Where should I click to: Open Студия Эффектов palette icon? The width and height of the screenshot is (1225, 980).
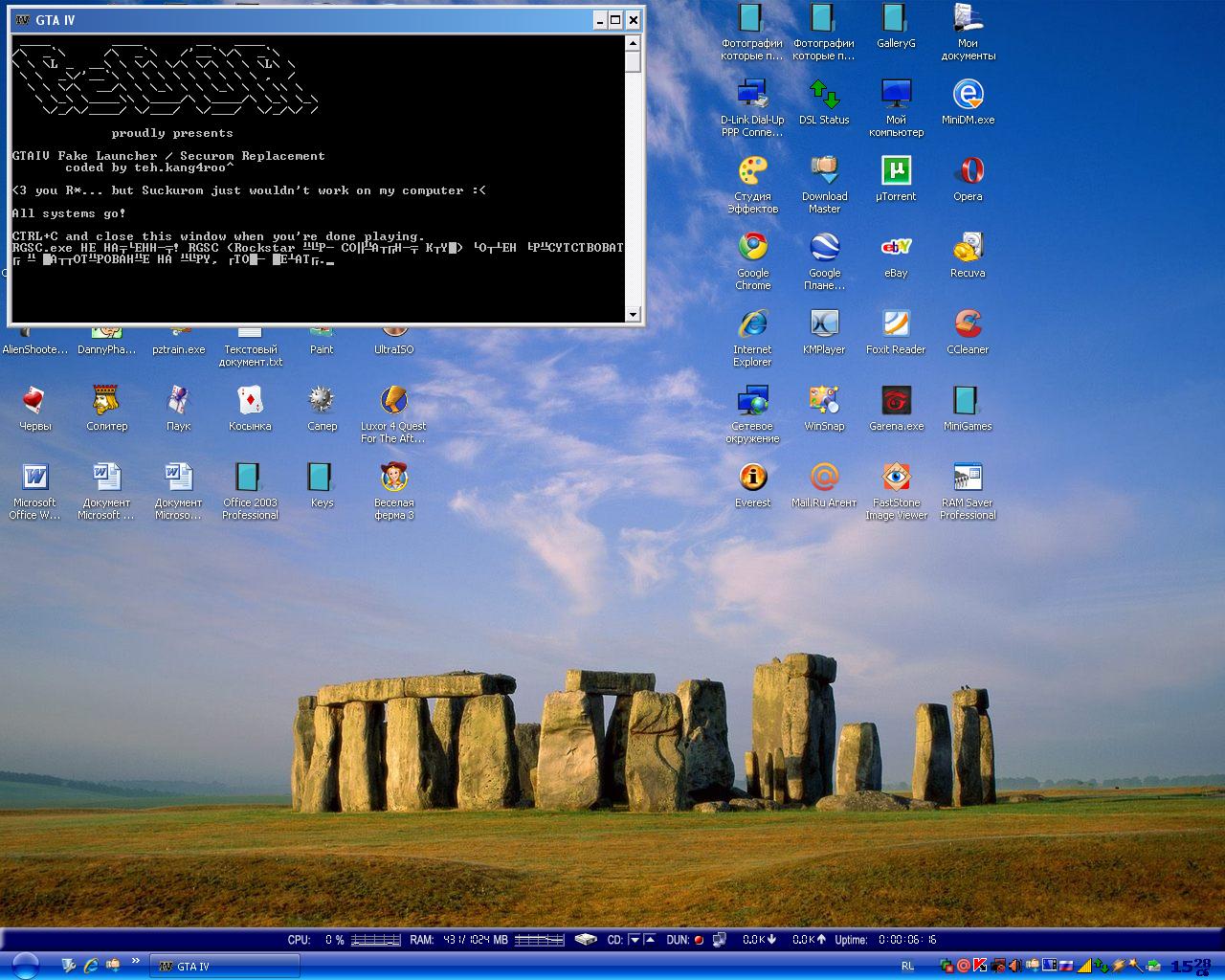coord(752,185)
